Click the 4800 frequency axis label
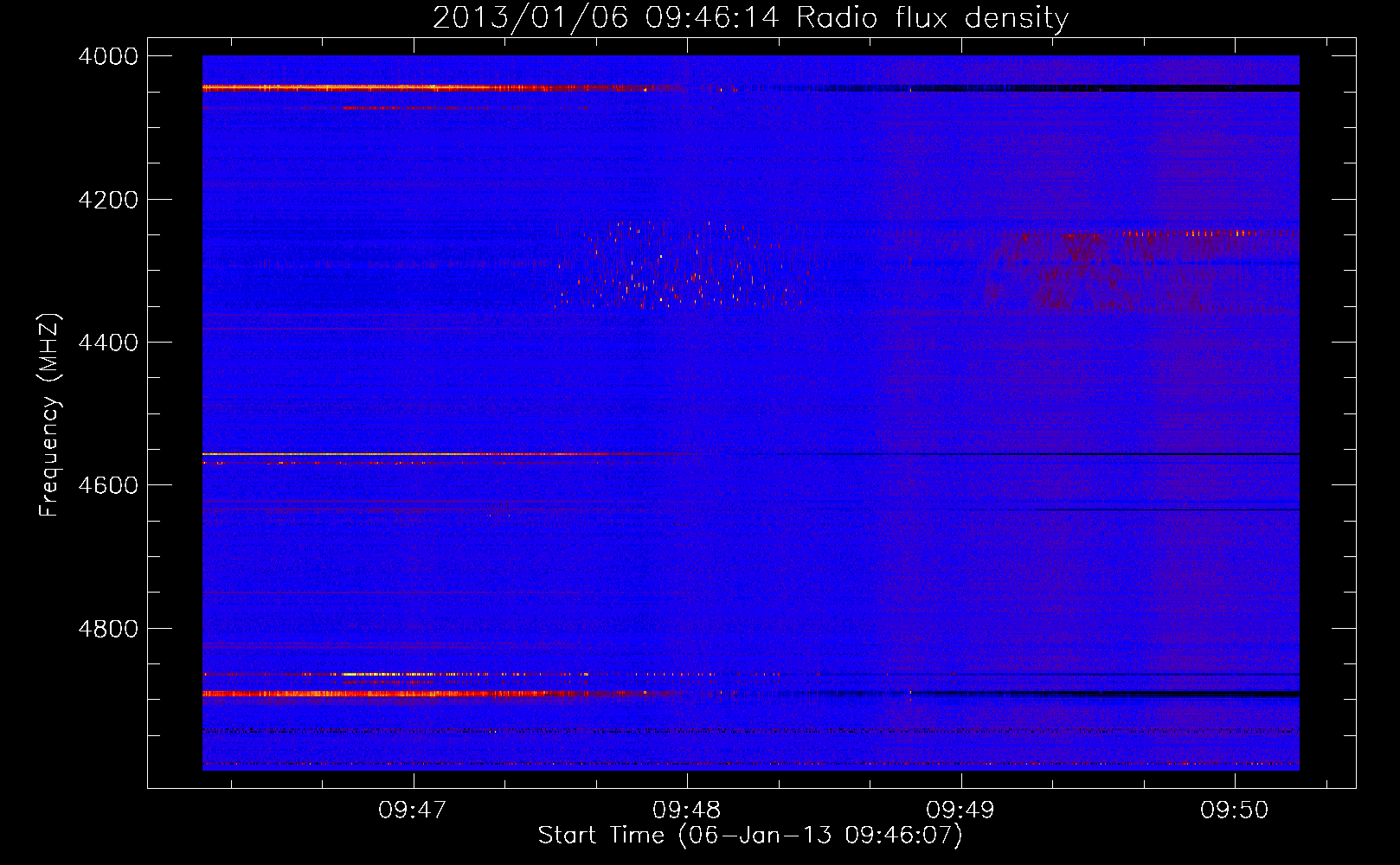Image resolution: width=1400 pixels, height=865 pixels. point(108,629)
